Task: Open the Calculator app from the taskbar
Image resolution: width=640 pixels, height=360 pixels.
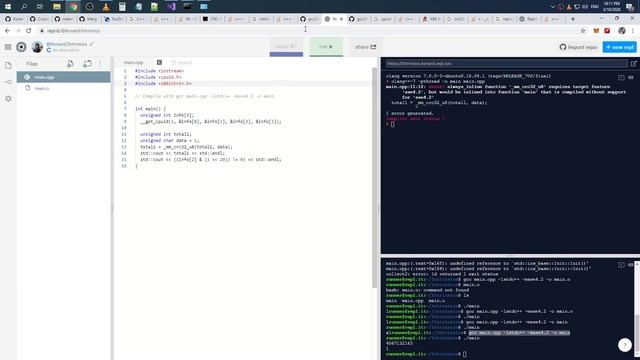Action: pyautogui.click(x=122, y=7)
